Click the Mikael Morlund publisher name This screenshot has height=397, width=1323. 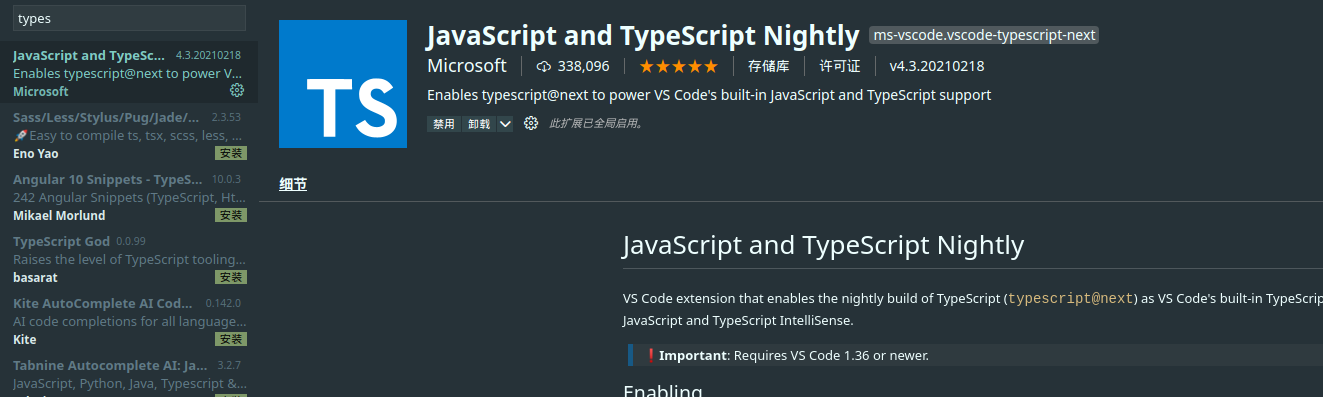[59, 215]
